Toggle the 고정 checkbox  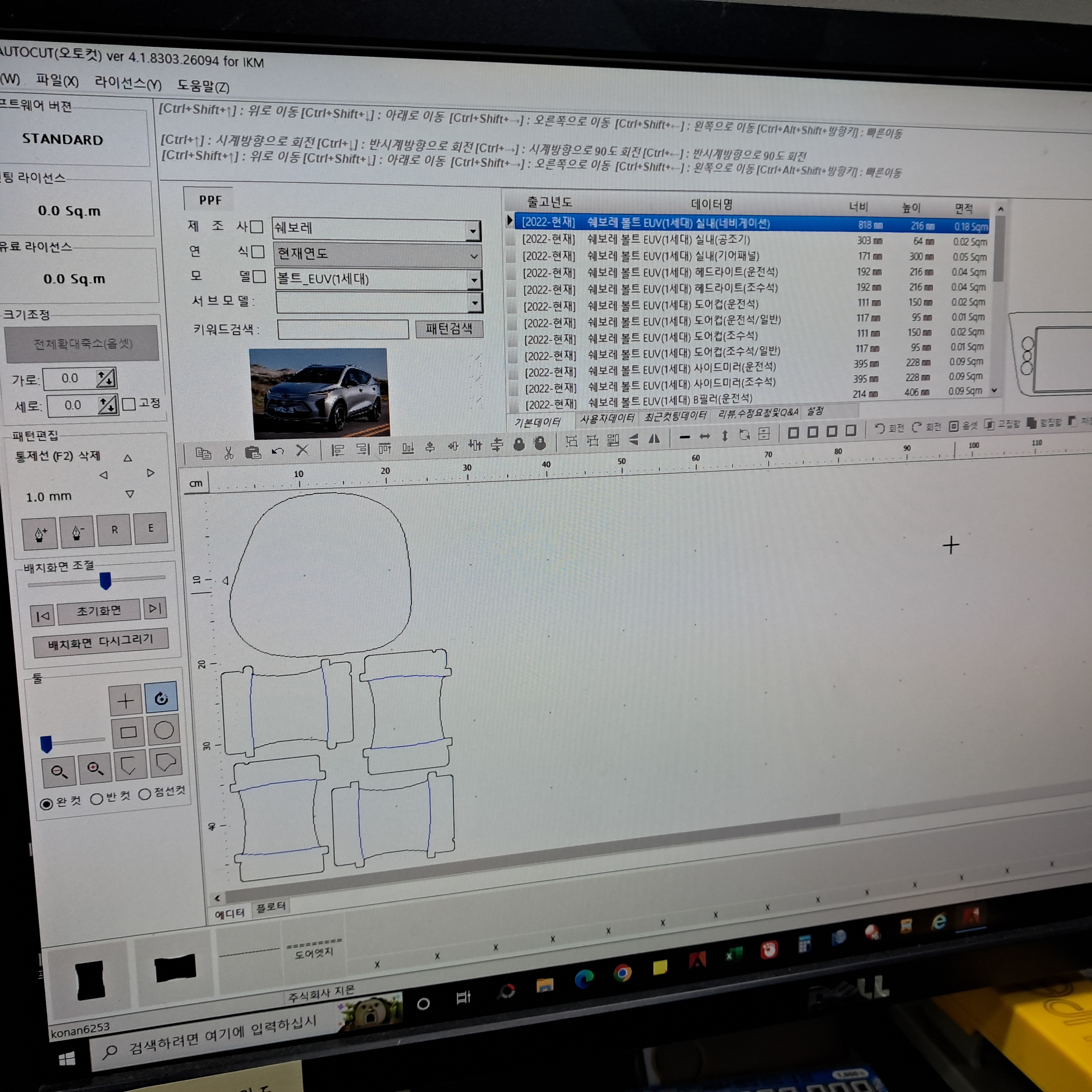(129, 404)
